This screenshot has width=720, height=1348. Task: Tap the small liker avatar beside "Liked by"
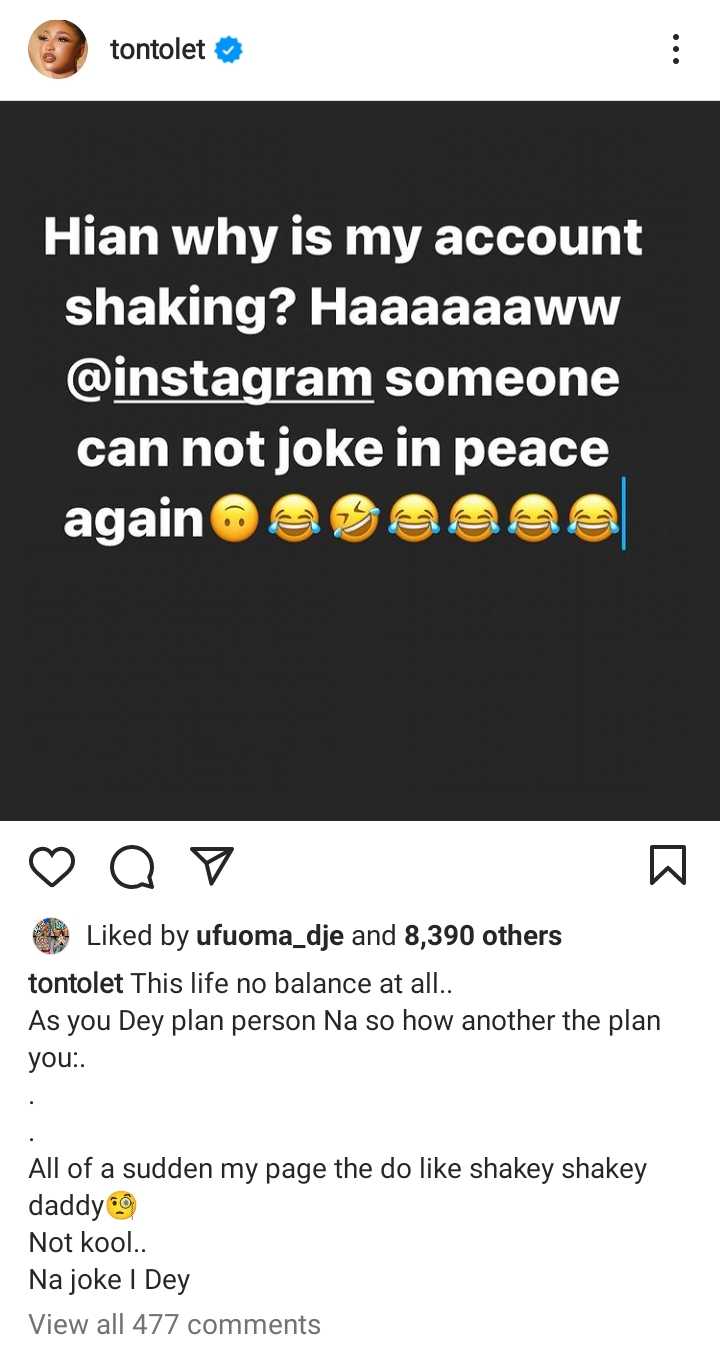[x=51, y=936]
